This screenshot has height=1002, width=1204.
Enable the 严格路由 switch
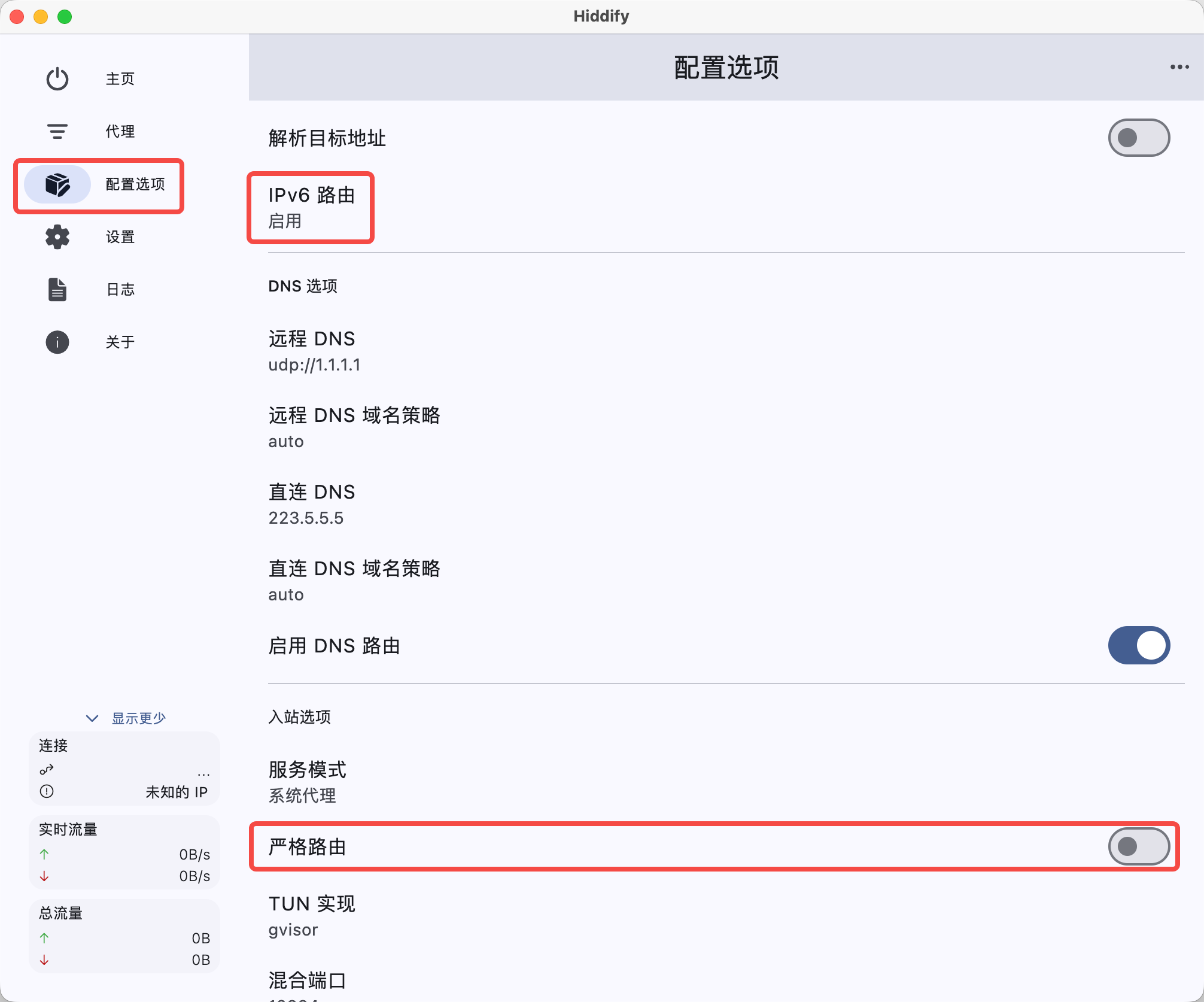[x=1139, y=846]
